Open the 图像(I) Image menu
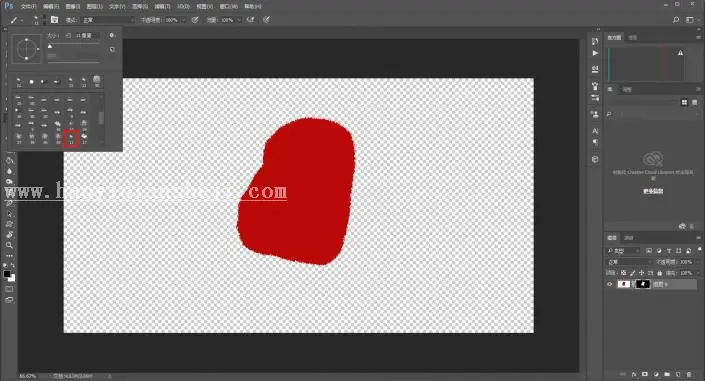This screenshot has height=381, width=705. click(72, 7)
